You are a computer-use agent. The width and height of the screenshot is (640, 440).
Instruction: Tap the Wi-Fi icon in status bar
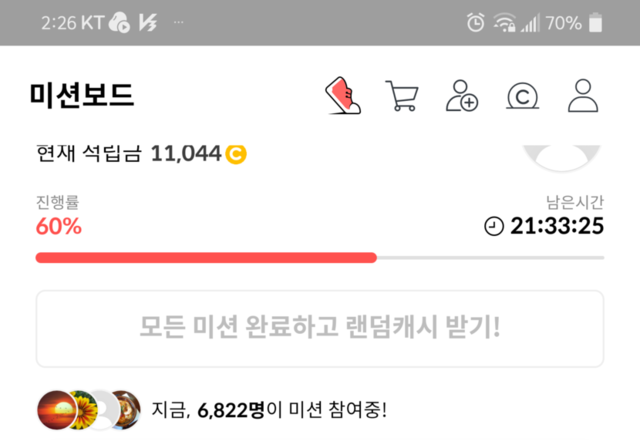click(x=504, y=22)
